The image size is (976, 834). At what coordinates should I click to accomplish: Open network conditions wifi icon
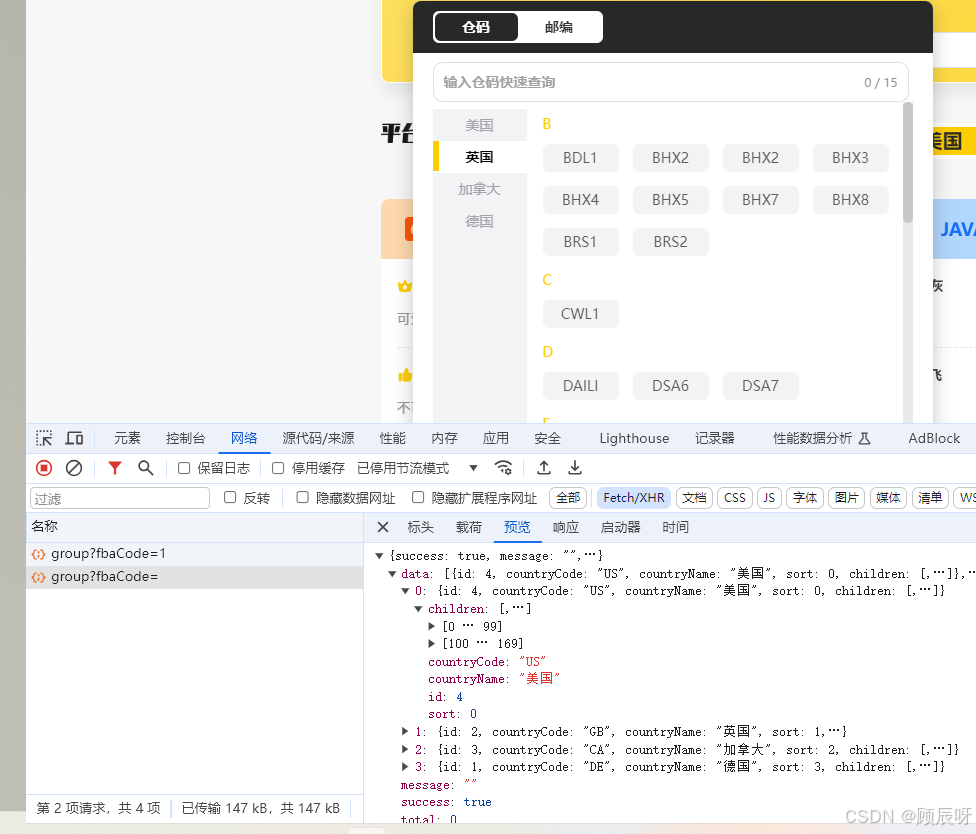pyautogui.click(x=503, y=468)
